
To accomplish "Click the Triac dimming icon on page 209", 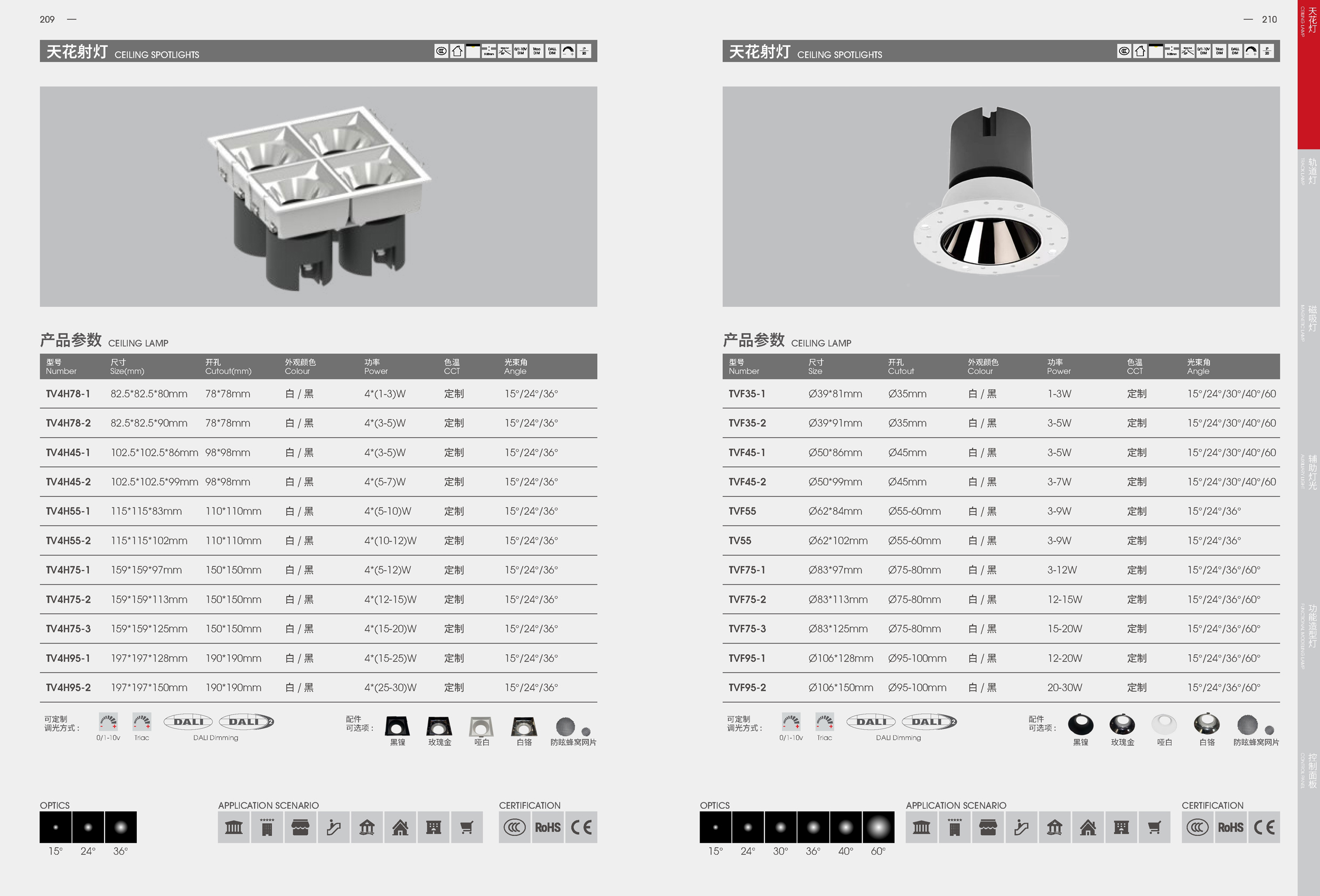I will (x=142, y=722).
